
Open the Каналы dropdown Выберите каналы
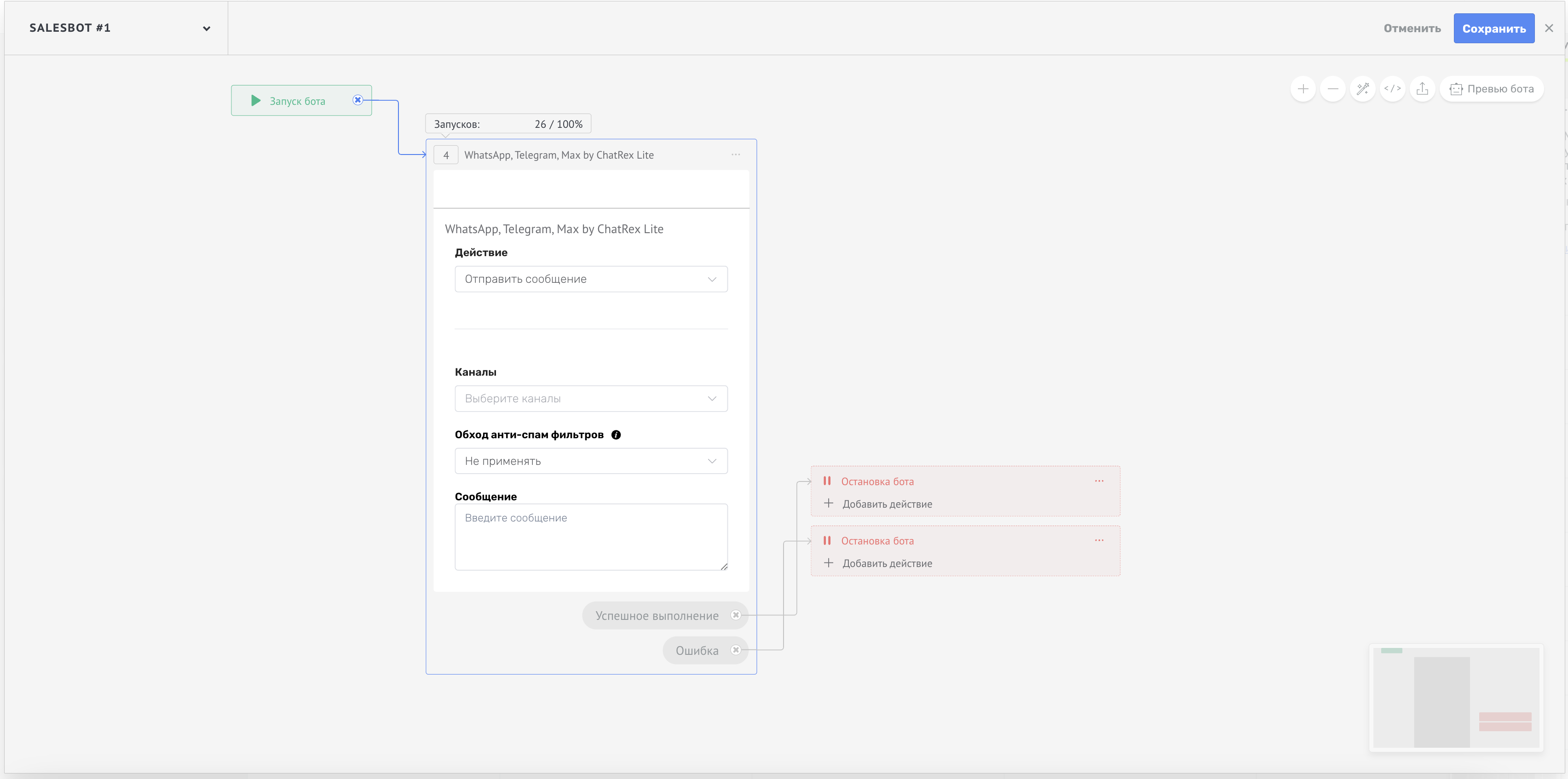[591, 399]
